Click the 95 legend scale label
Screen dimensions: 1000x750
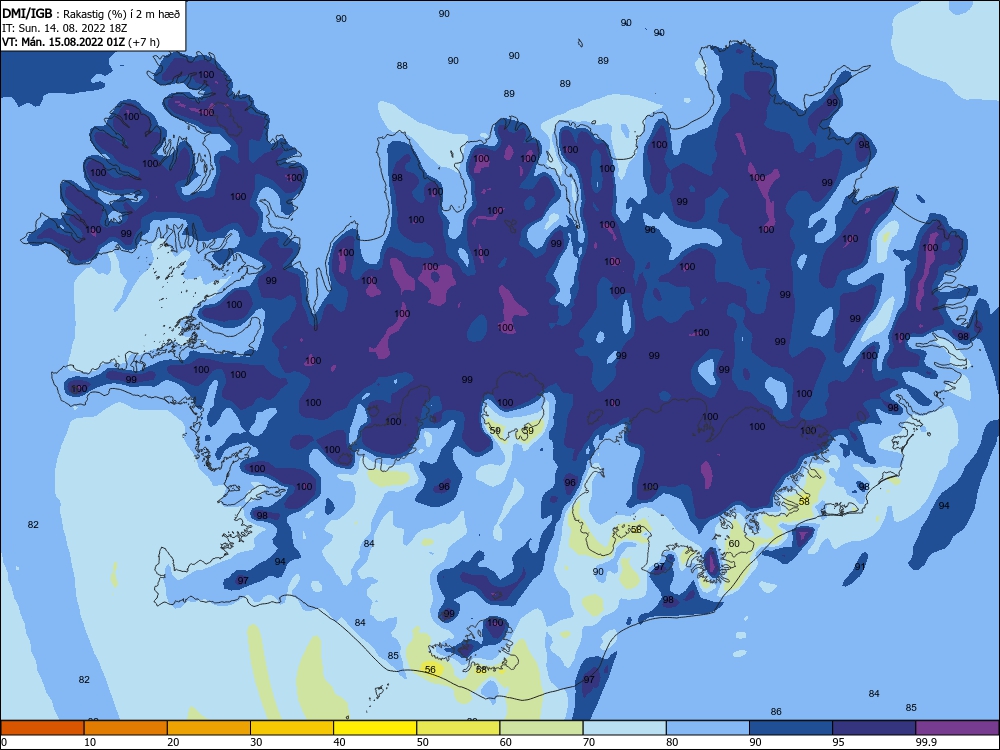click(x=839, y=742)
